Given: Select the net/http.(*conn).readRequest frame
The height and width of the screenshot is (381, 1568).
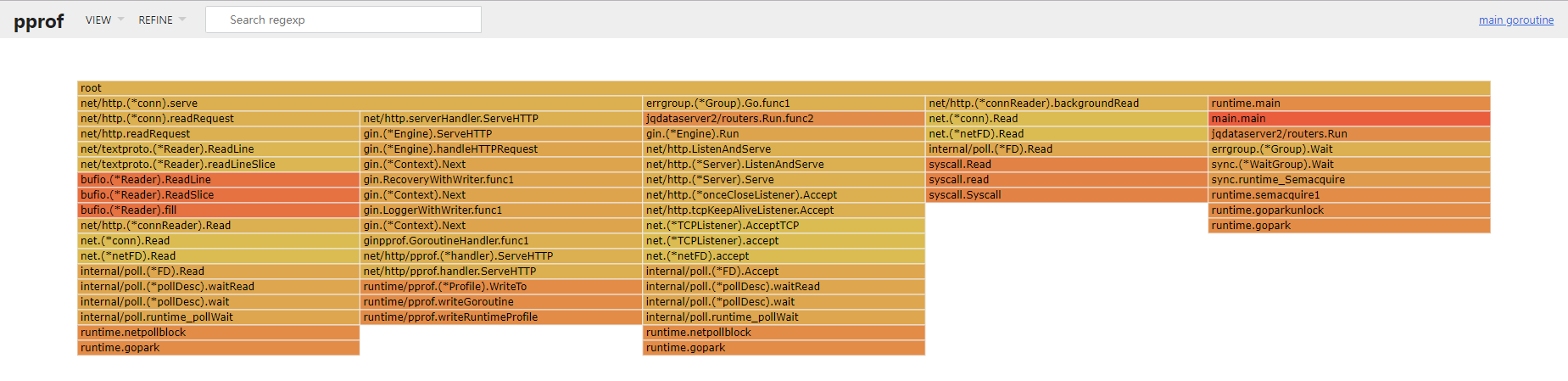Looking at the screenshot, I should [219, 119].
